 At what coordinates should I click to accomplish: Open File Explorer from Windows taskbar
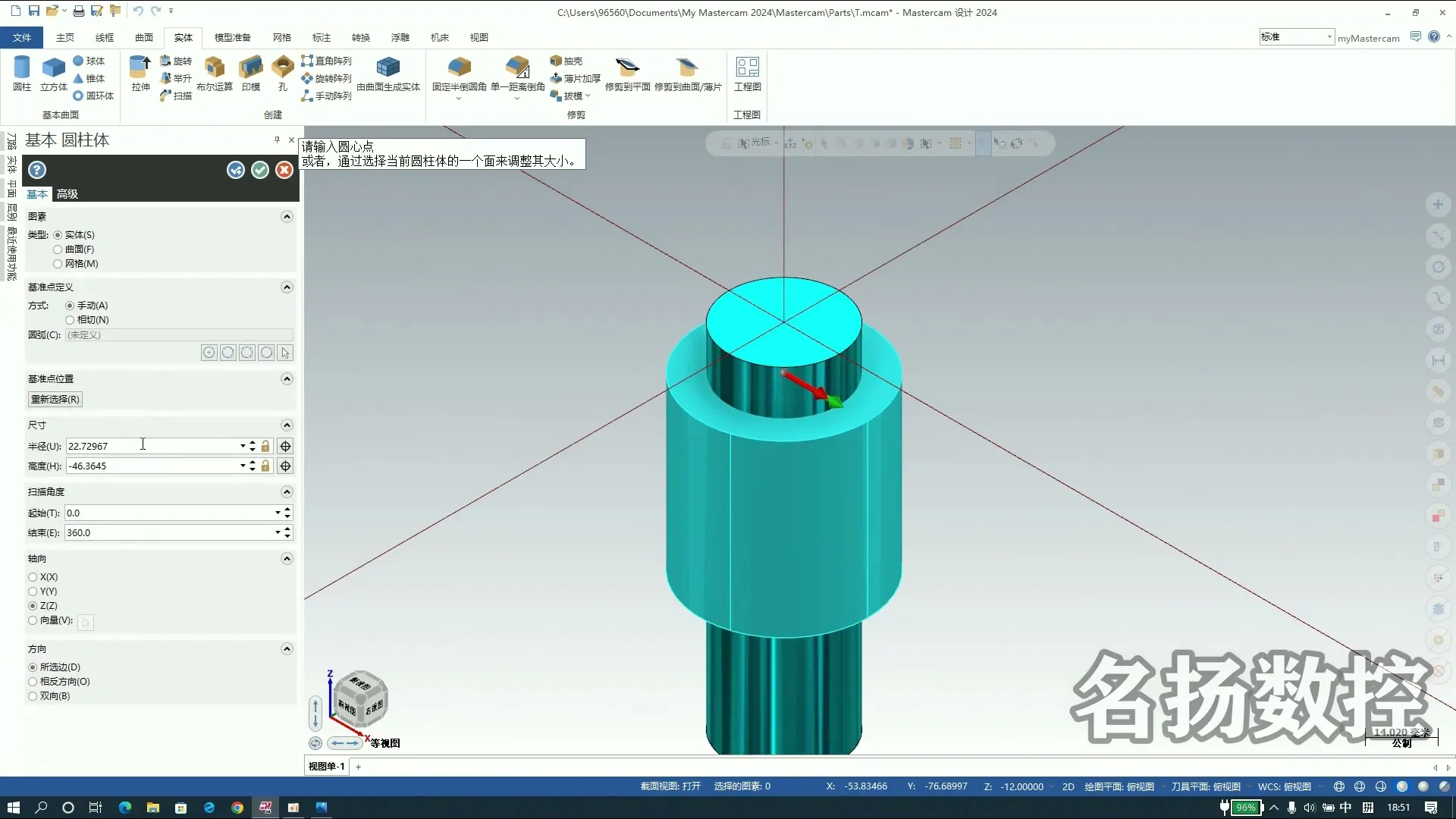pyautogui.click(x=153, y=808)
